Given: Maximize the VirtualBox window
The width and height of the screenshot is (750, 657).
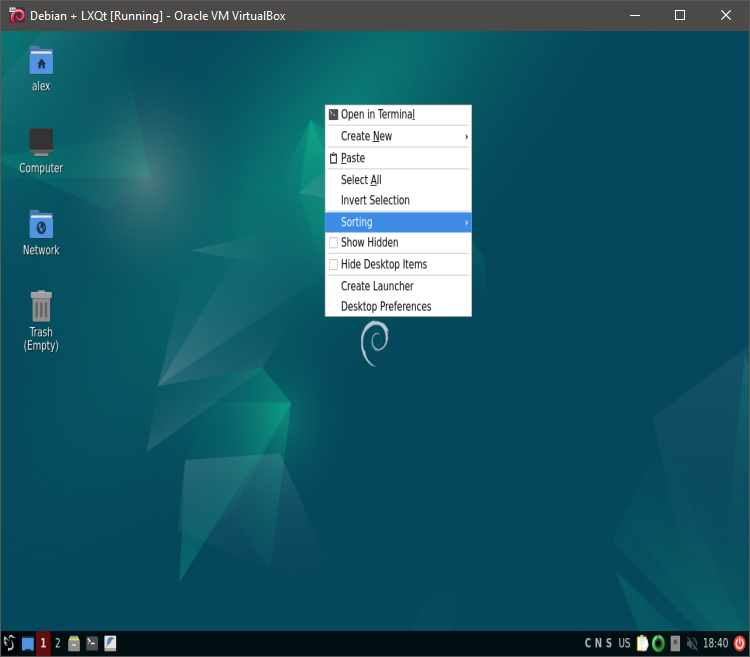Looking at the screenshot, I should point(680,16).
